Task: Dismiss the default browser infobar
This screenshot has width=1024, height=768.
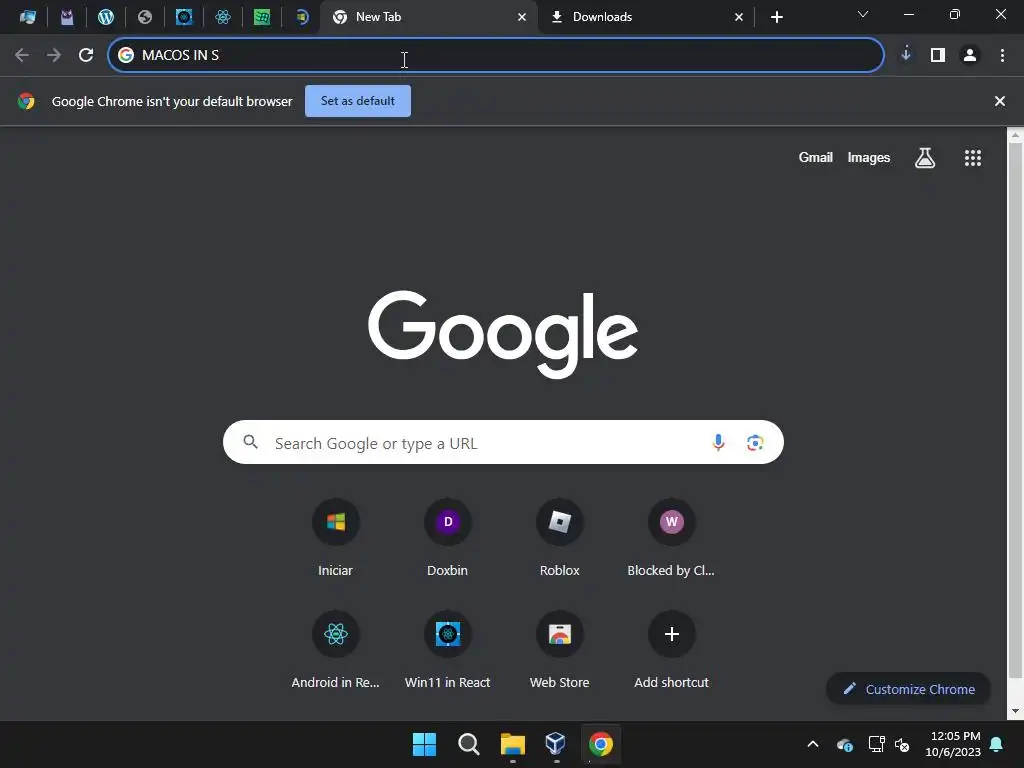Action: pos(1000,101)
